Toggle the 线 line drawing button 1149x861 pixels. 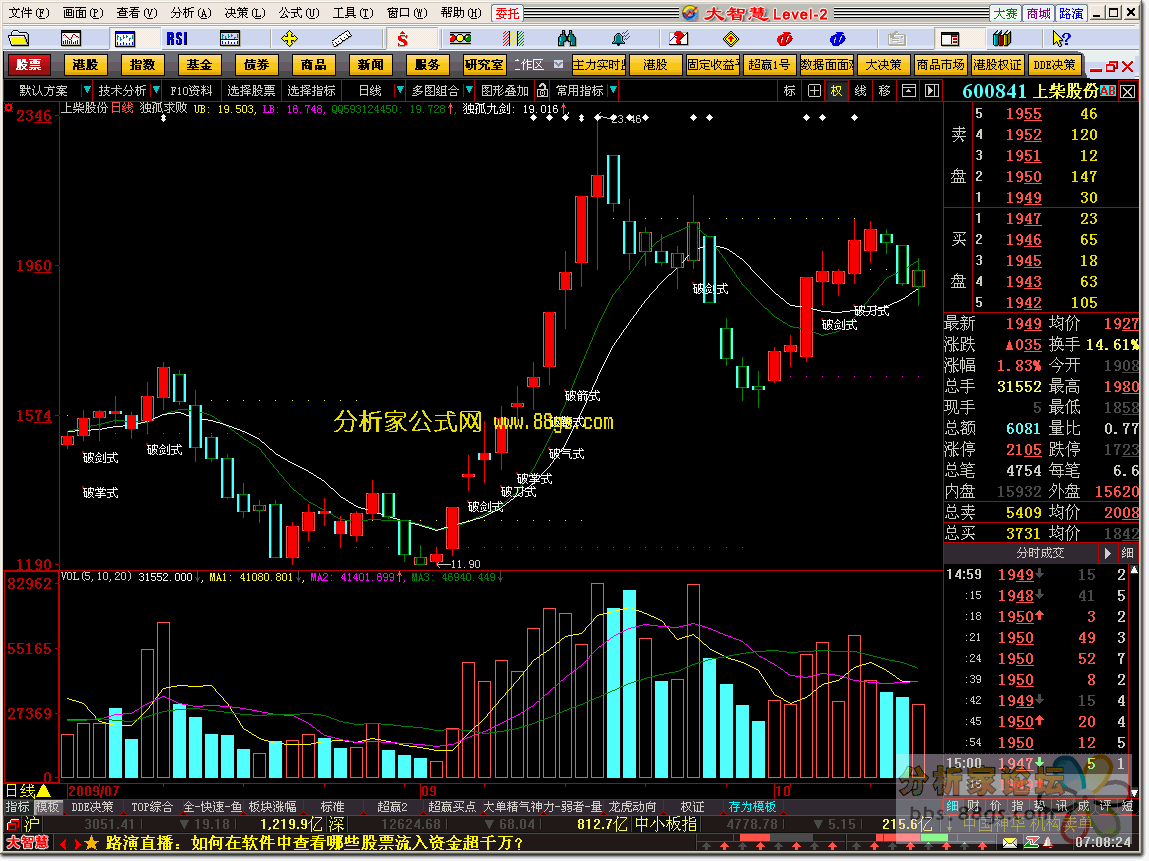click(860, 91)
